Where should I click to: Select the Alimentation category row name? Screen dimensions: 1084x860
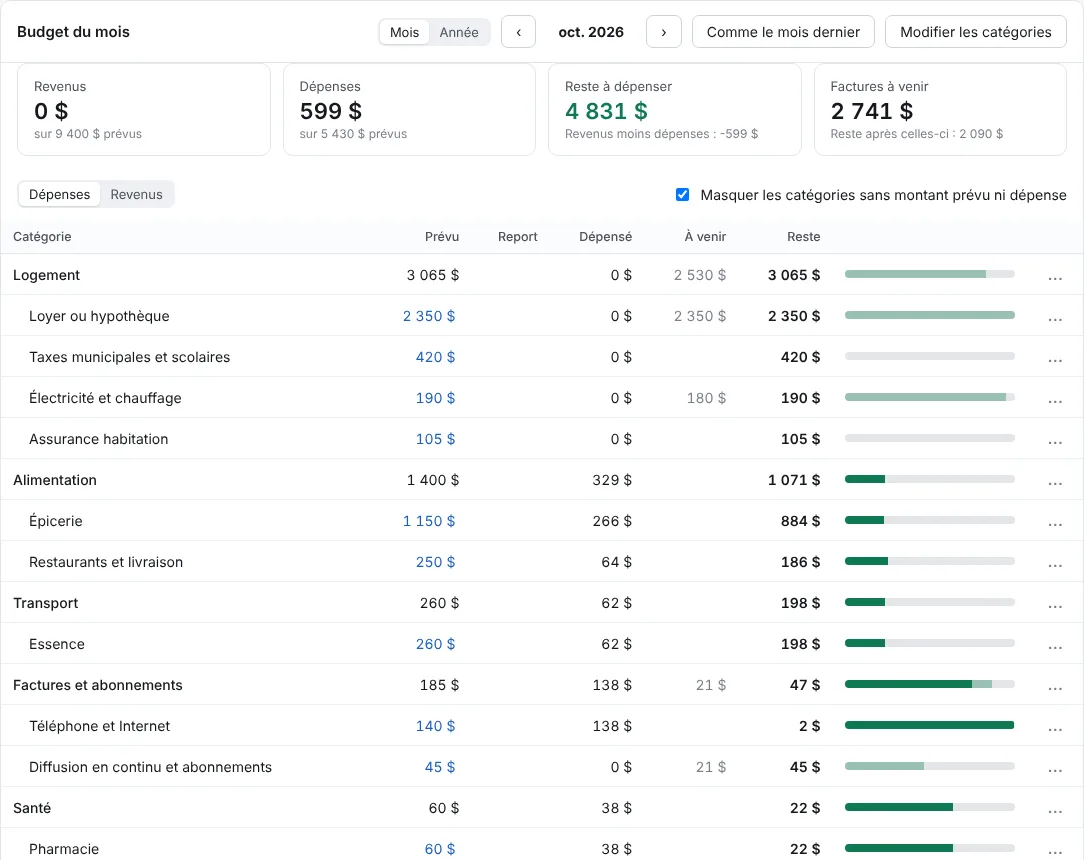point(55,480)
